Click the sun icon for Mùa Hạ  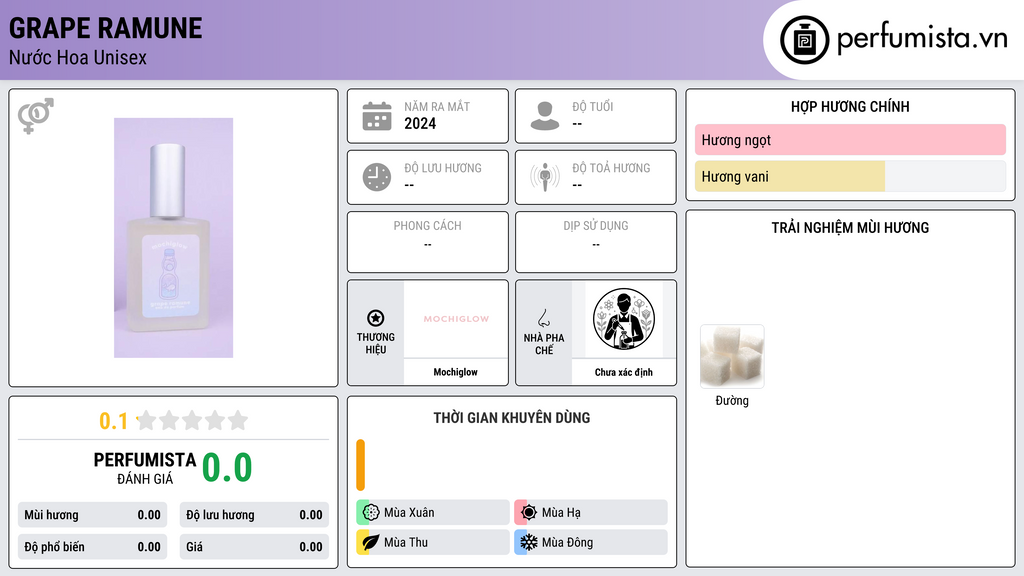pos(529,513)
